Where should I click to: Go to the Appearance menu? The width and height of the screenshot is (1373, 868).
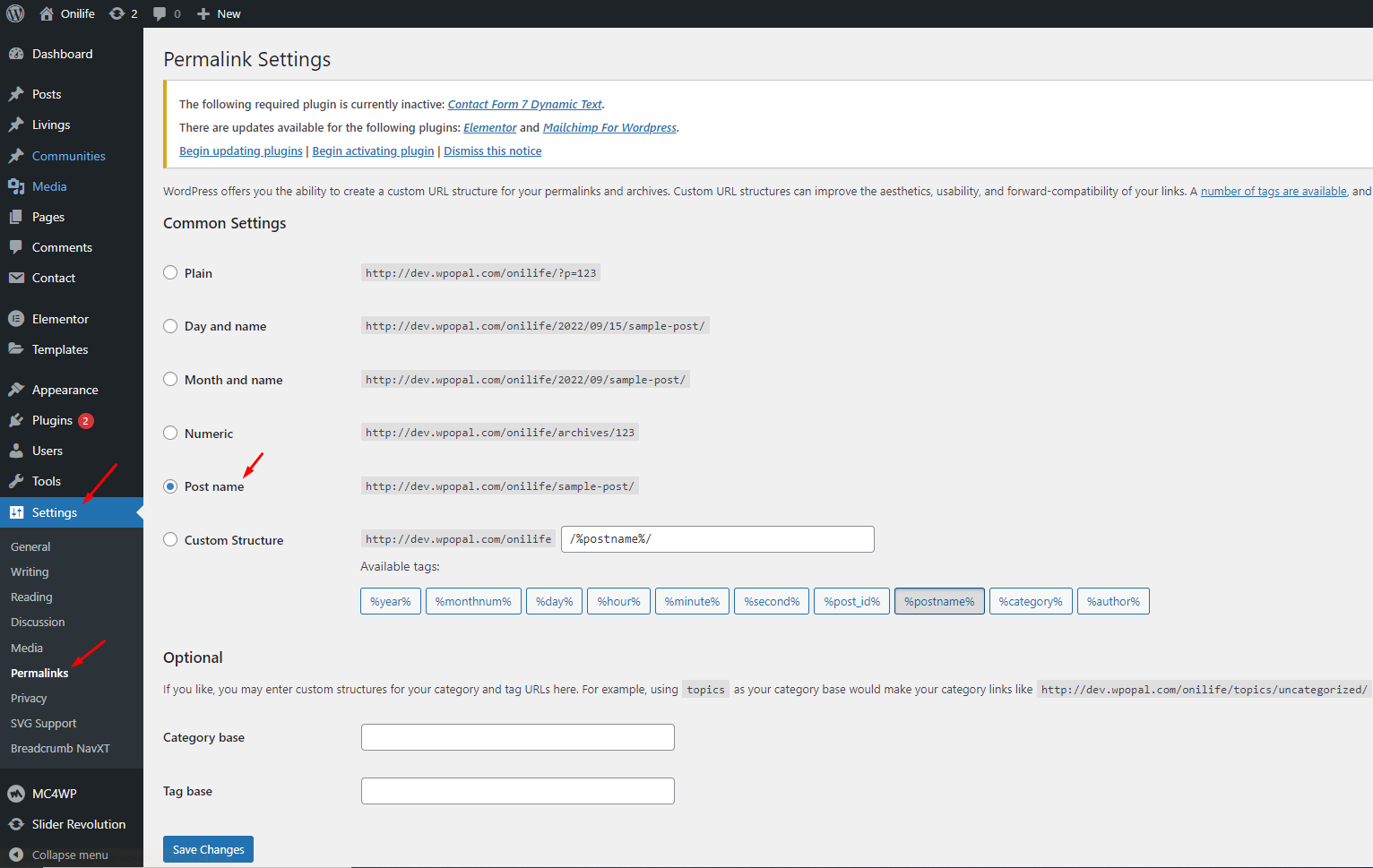(x=65, y=390)
